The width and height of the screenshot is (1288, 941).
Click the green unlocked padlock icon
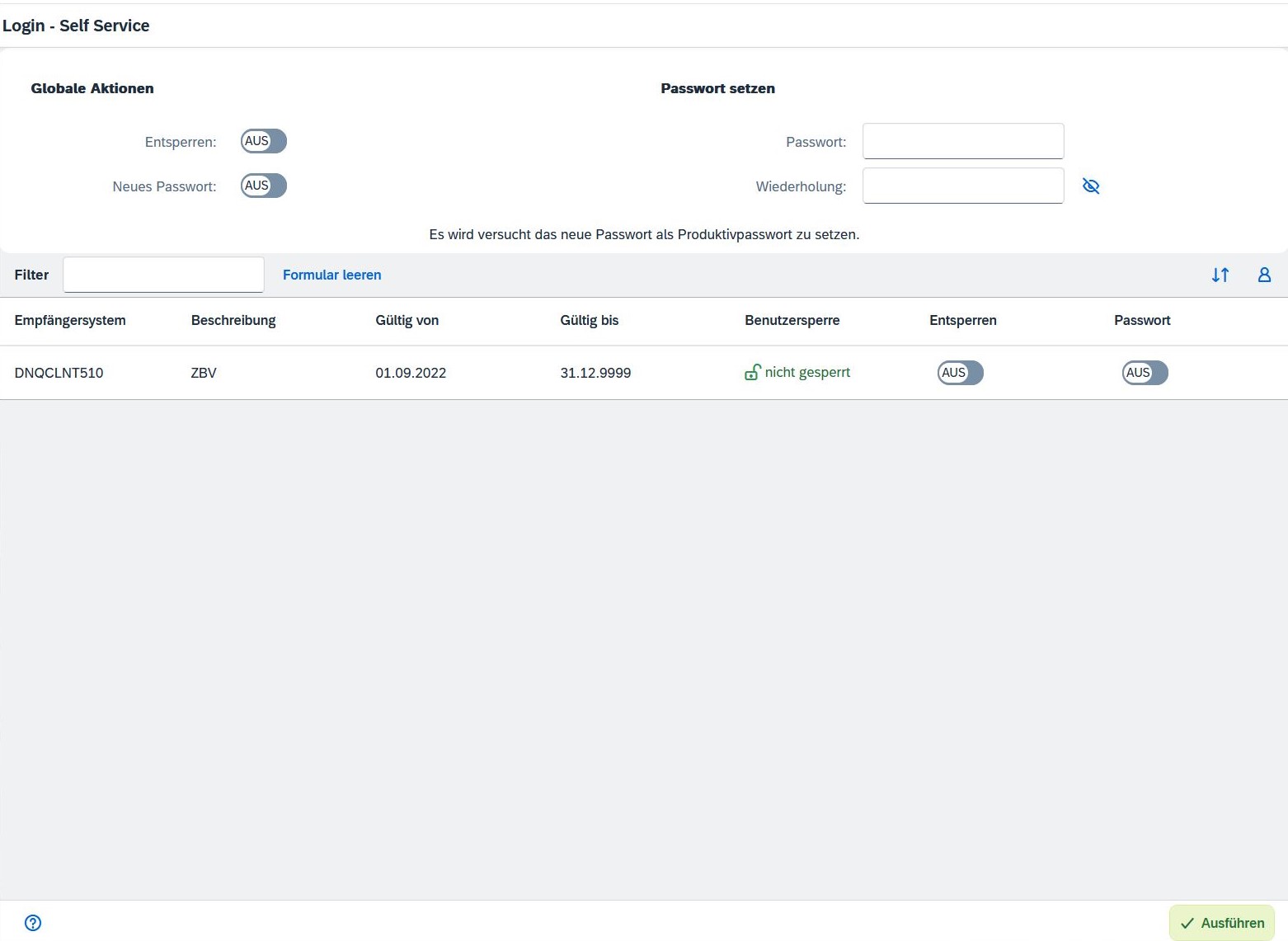click(x=752, y=373)
